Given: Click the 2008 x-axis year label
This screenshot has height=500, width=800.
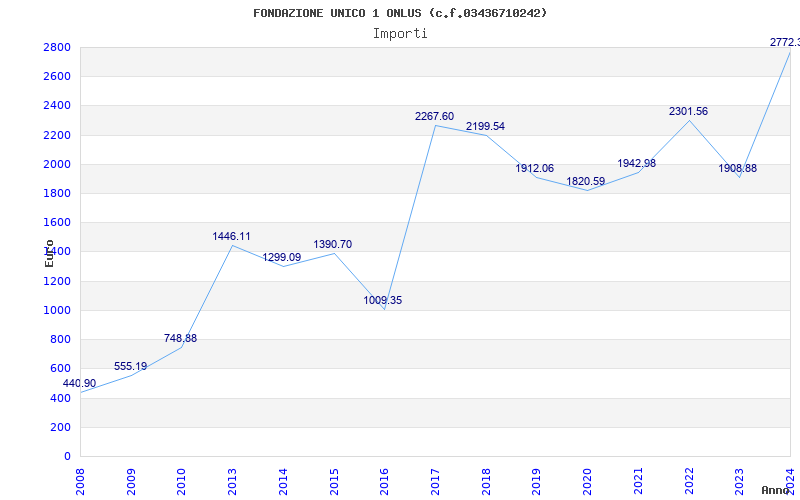Looking at the screenshot, I should click(81, 482).
